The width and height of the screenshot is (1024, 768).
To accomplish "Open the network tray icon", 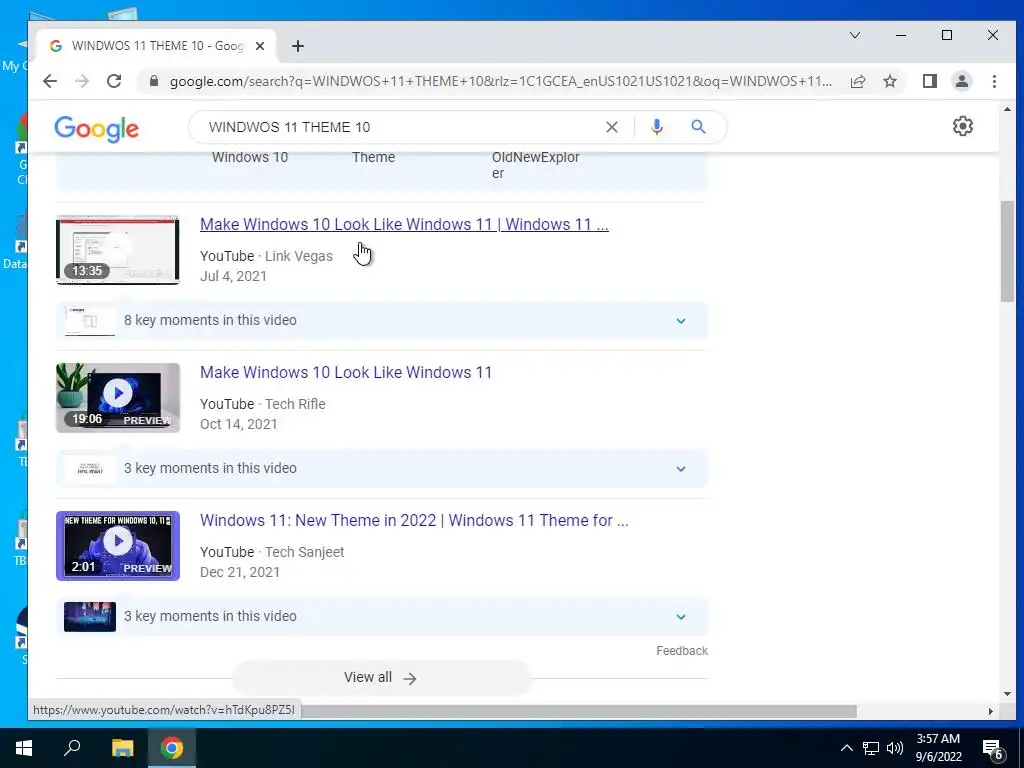I will click(x=871, y=748).
